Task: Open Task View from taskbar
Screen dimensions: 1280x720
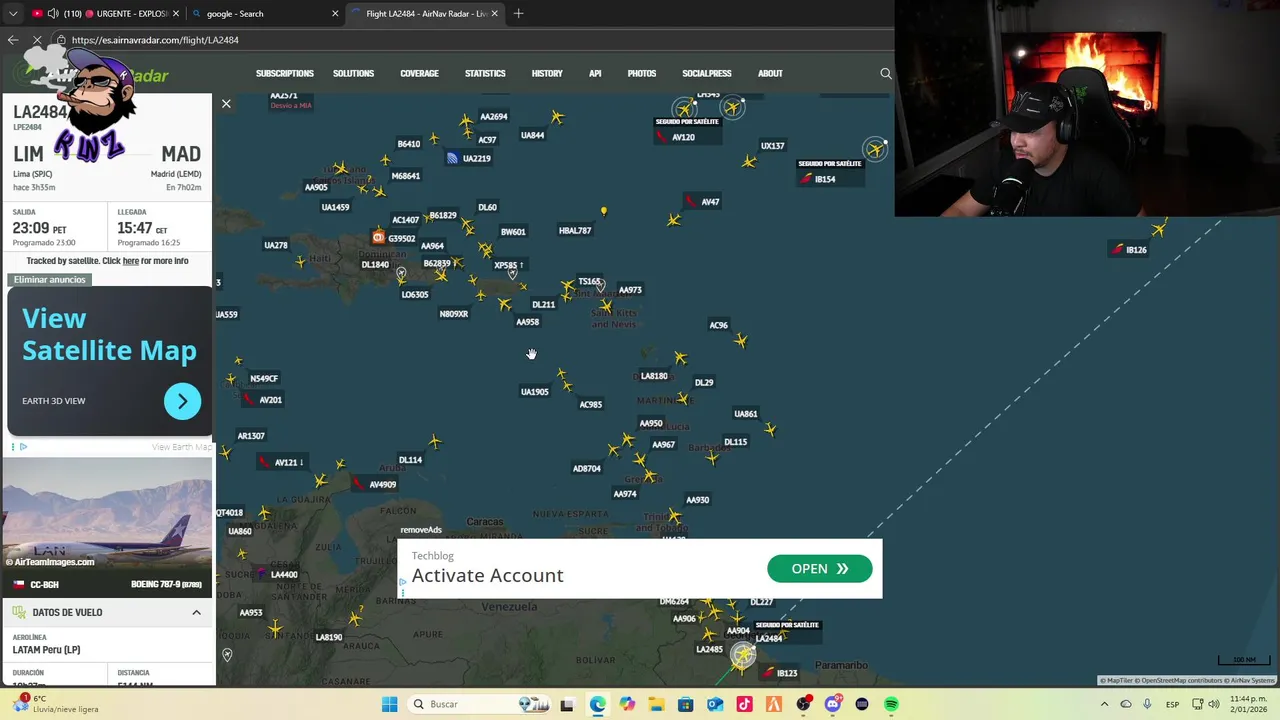Action: pos(567,704)
